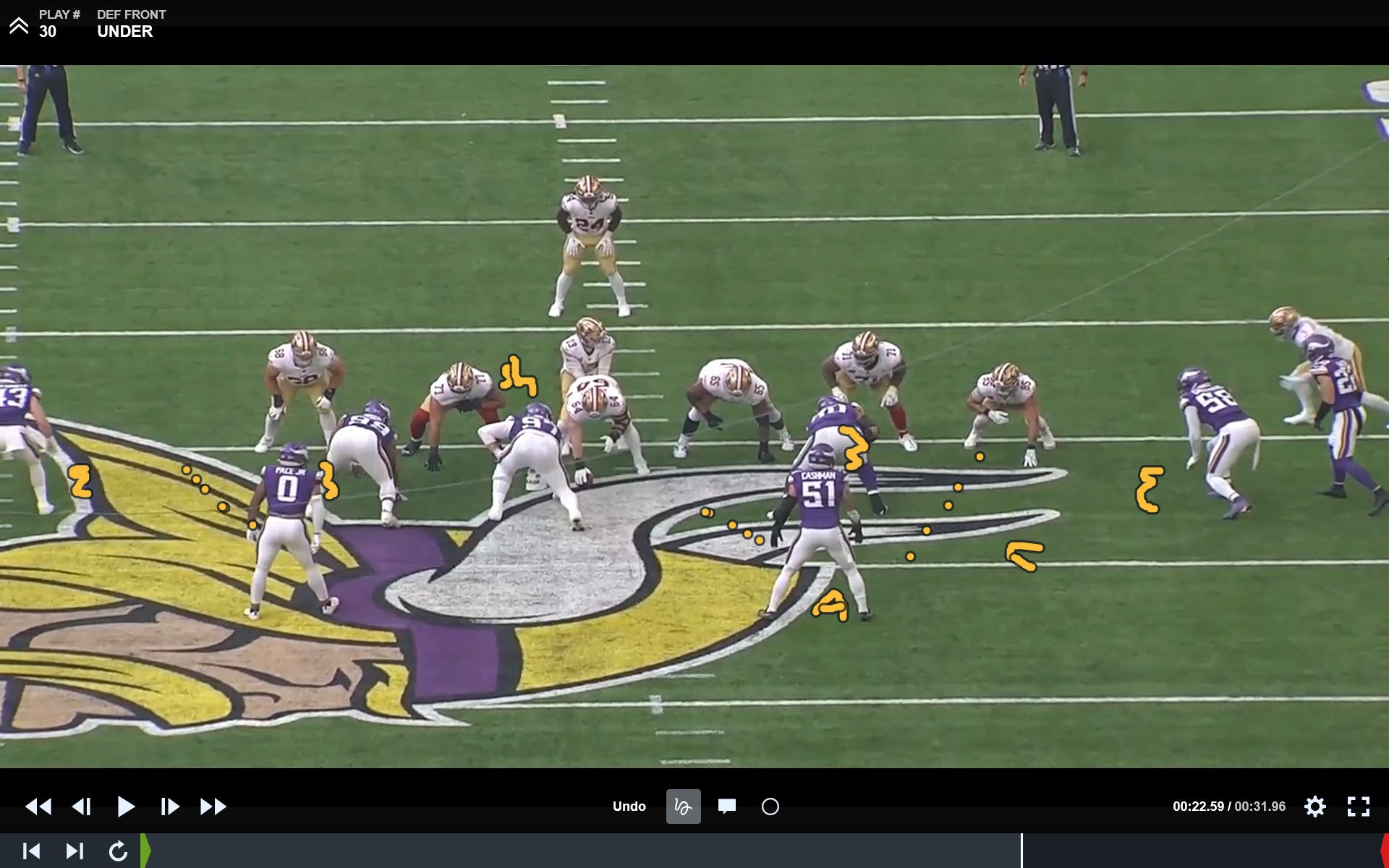Screen dimensions: 1389x868
Task: Step forward one frame
Action: pos(169,807)
